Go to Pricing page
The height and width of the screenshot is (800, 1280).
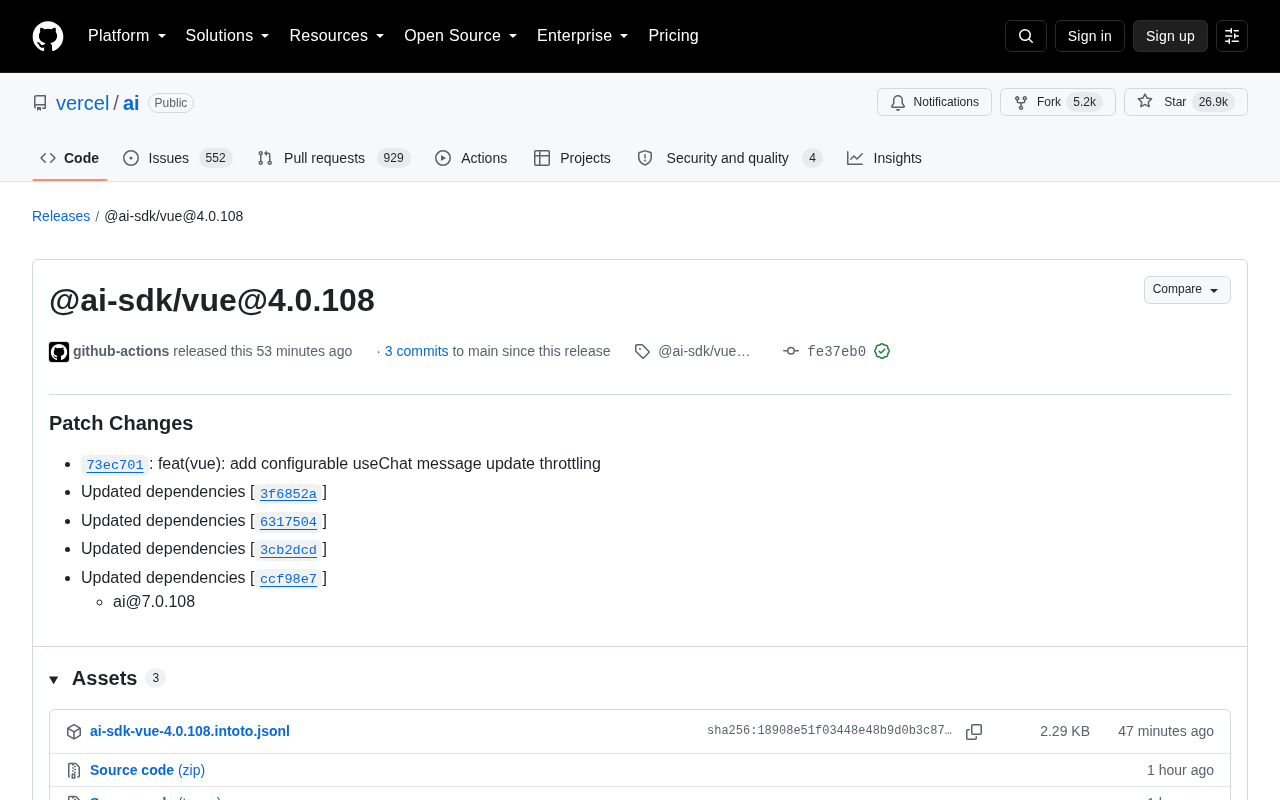coord(673,36)
